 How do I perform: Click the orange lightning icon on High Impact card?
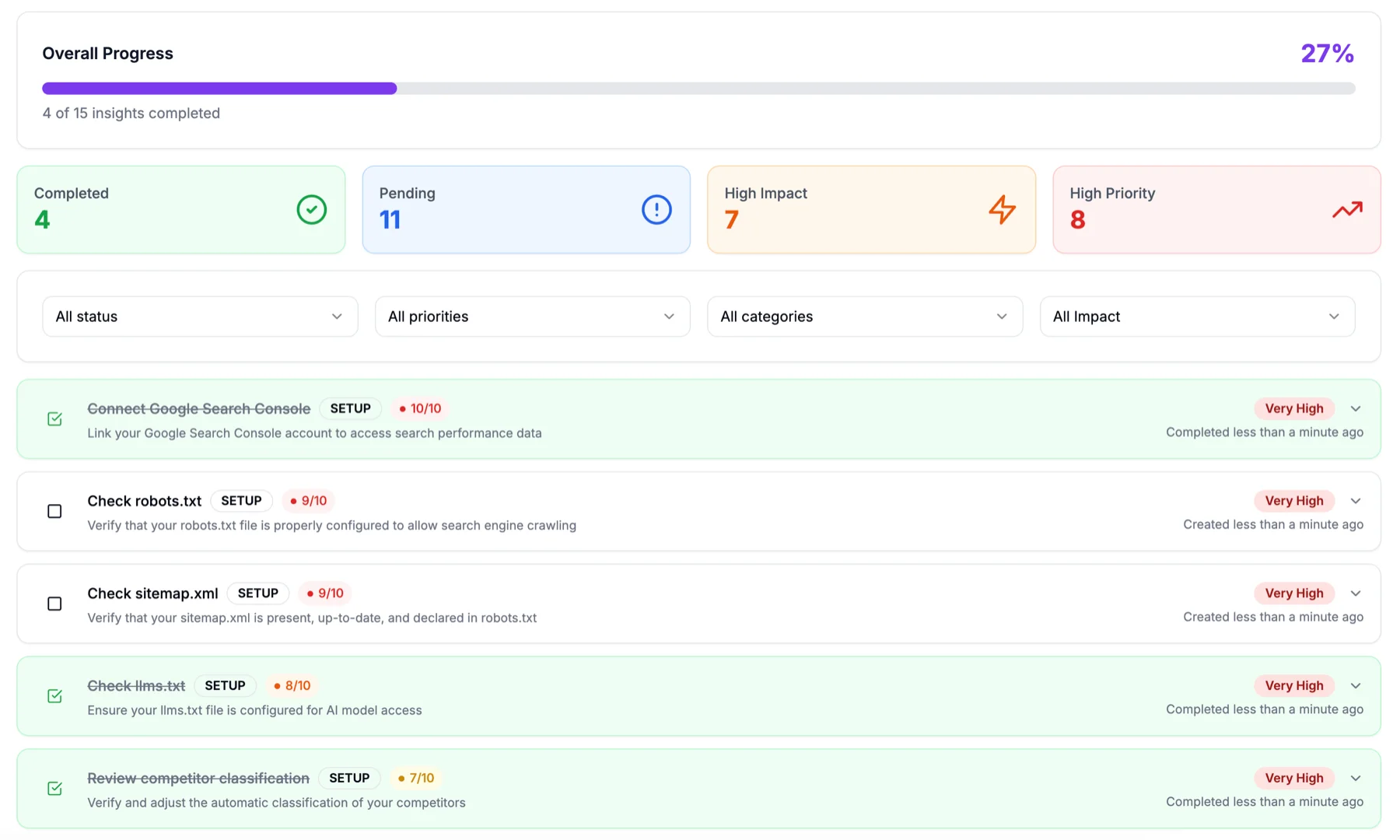pyautogui.click(x=1003, y=209)
